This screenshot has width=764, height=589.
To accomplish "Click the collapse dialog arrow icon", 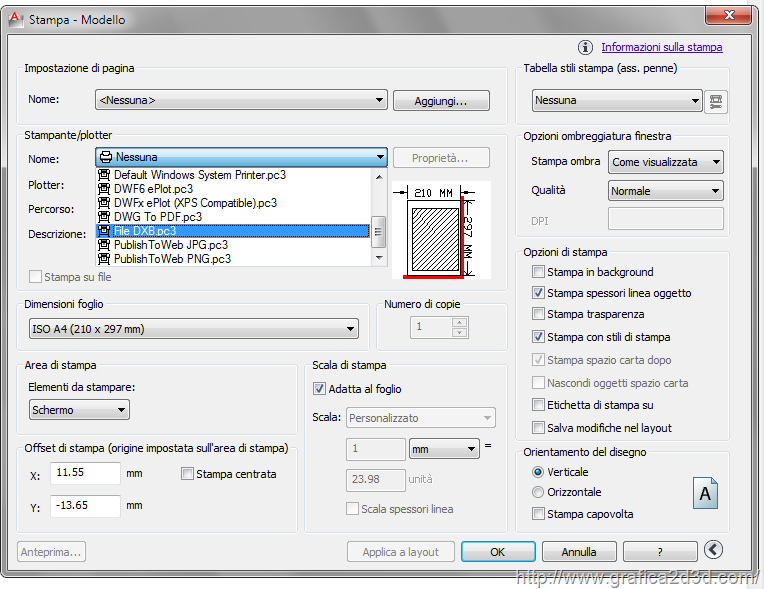I will (713, 550).
